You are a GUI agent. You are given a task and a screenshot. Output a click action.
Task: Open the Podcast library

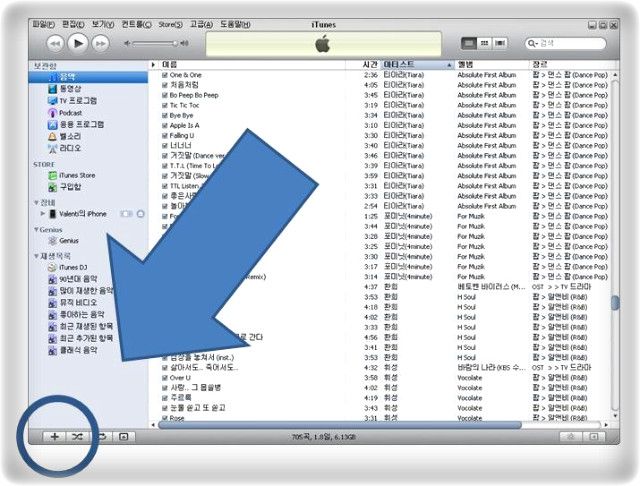(65, 113)
